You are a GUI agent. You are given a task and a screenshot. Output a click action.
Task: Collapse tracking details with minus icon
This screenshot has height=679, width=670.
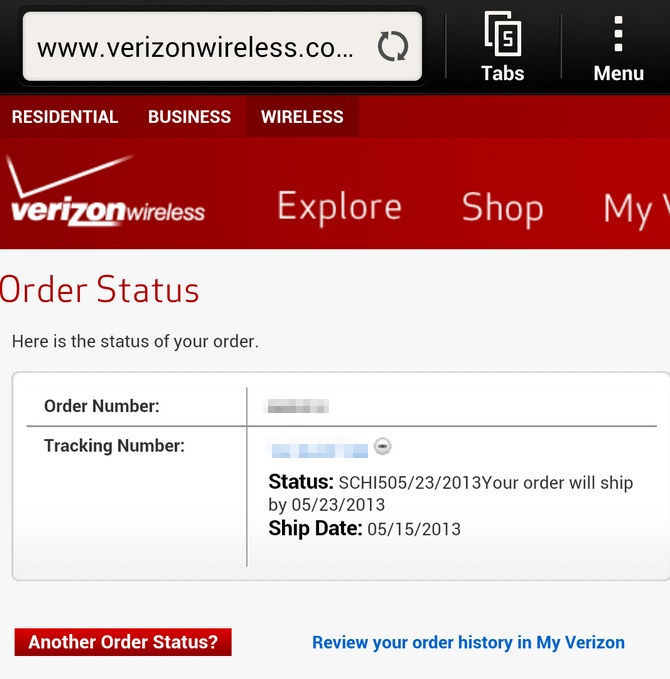[x=382, y=446]
